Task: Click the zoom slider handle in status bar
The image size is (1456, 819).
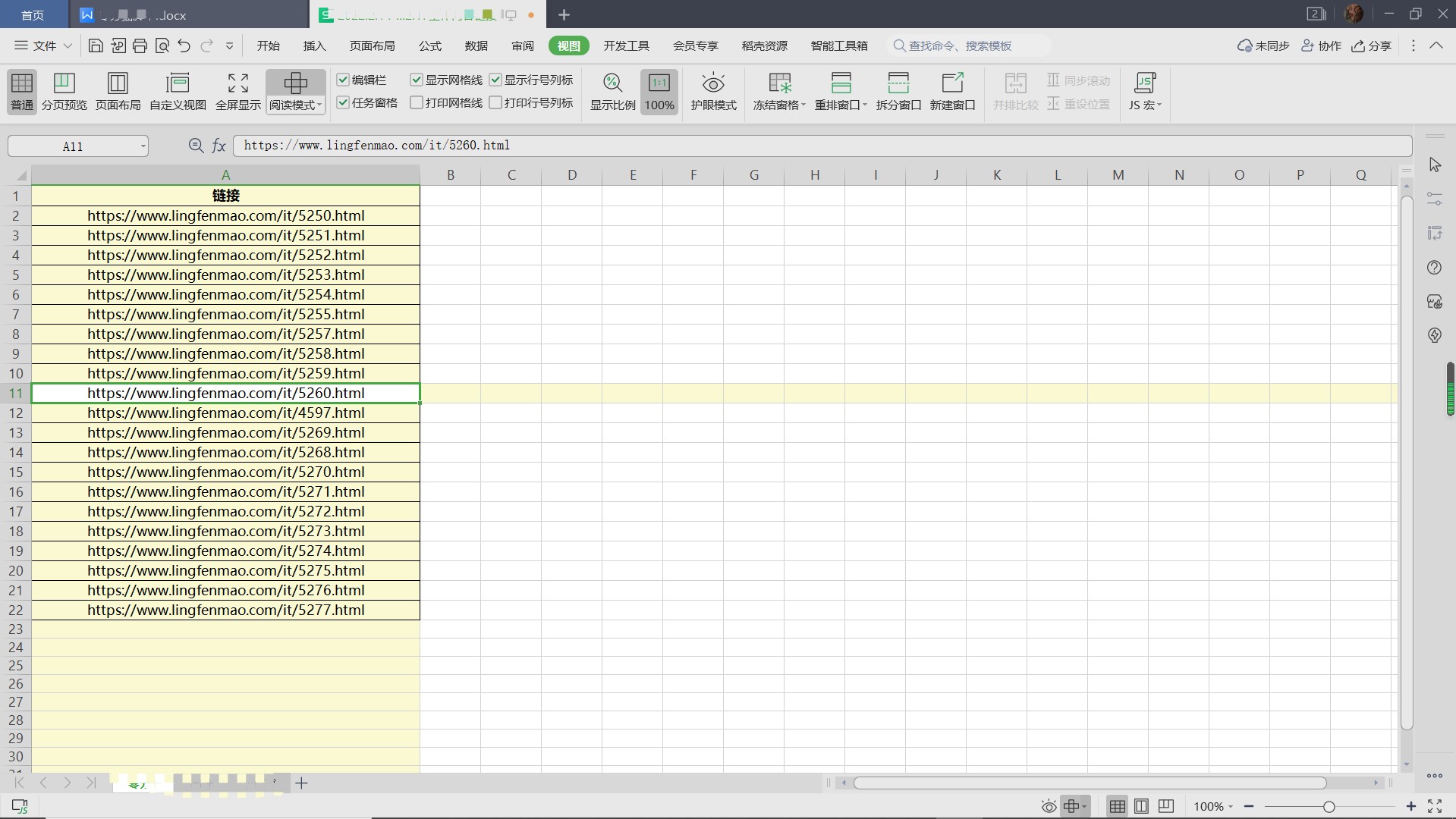Action: pyautogui.click(x=1329, y=807)
